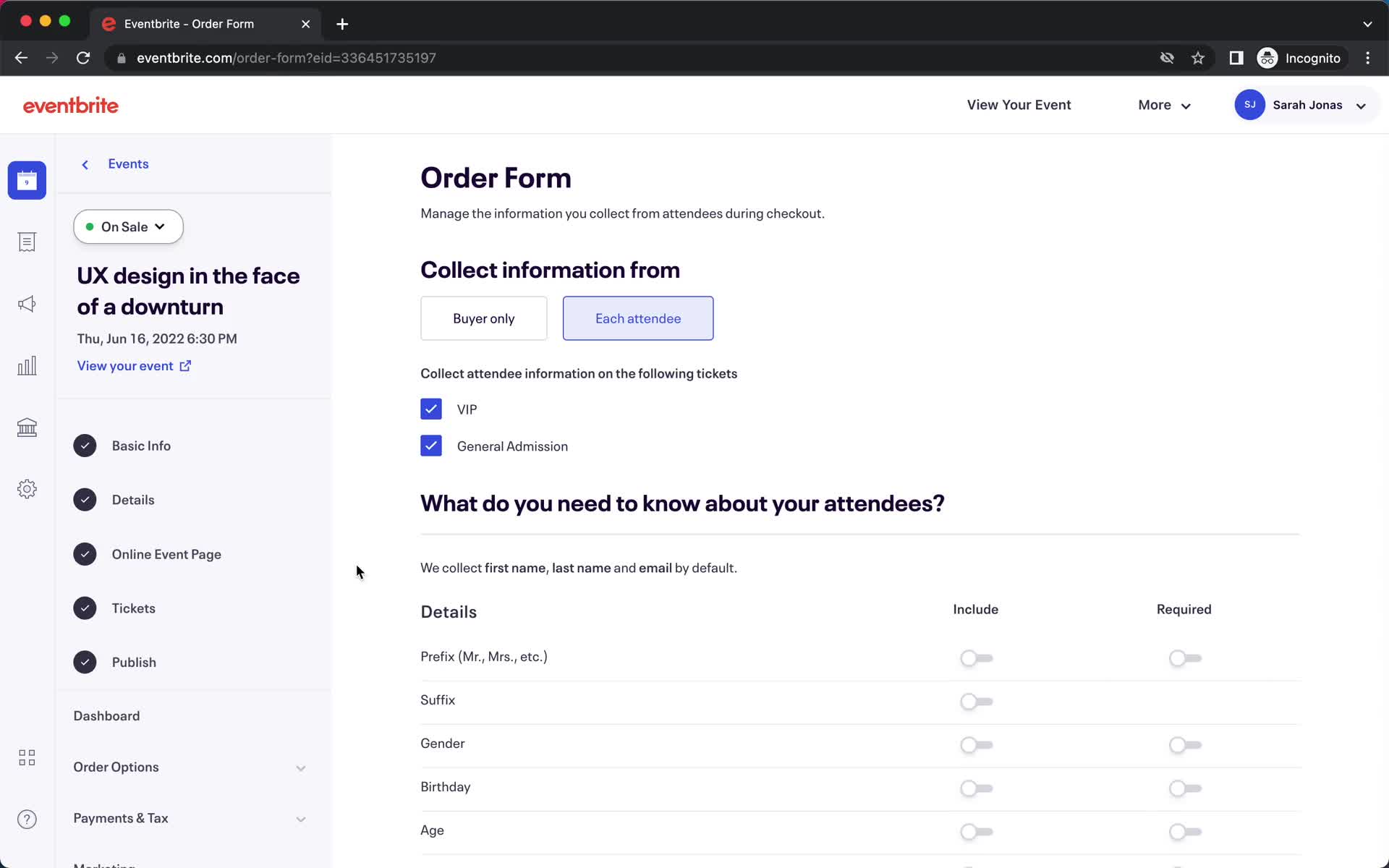Disable the General Admission checkbox
1389x868 pixels.
click(431, 445)
